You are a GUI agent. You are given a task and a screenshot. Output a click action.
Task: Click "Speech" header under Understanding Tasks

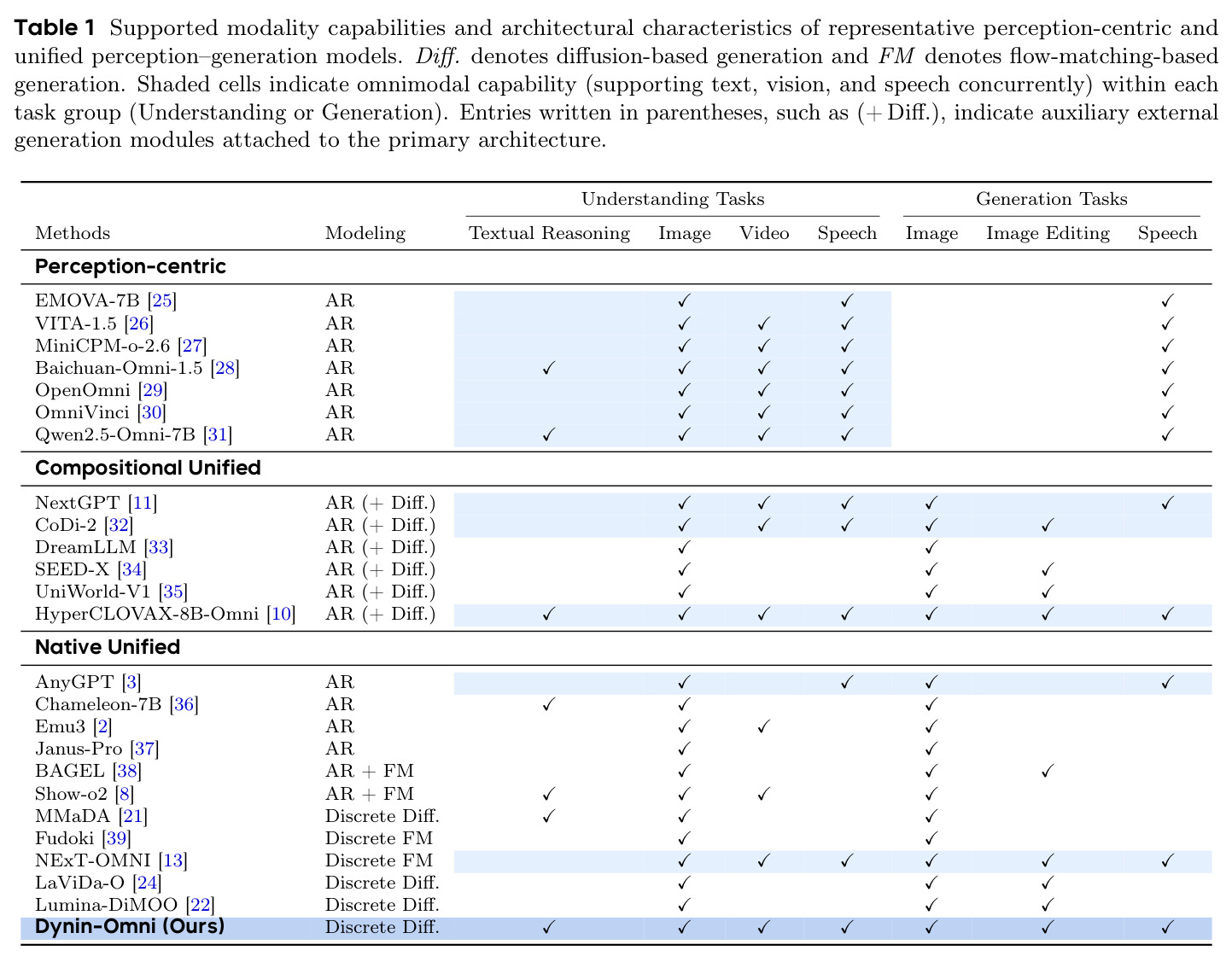point(847,234)
